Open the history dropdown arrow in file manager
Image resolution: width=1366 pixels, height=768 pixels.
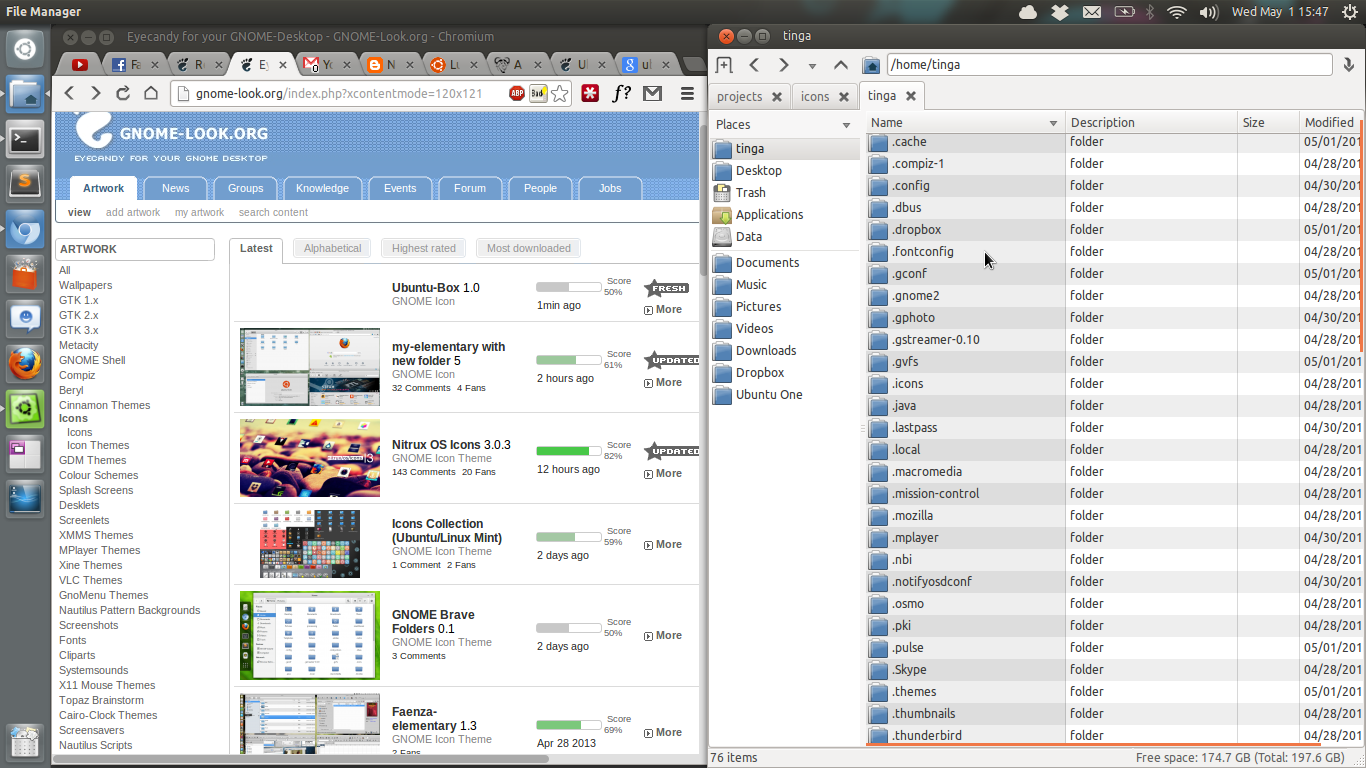(x=812, y=66)
